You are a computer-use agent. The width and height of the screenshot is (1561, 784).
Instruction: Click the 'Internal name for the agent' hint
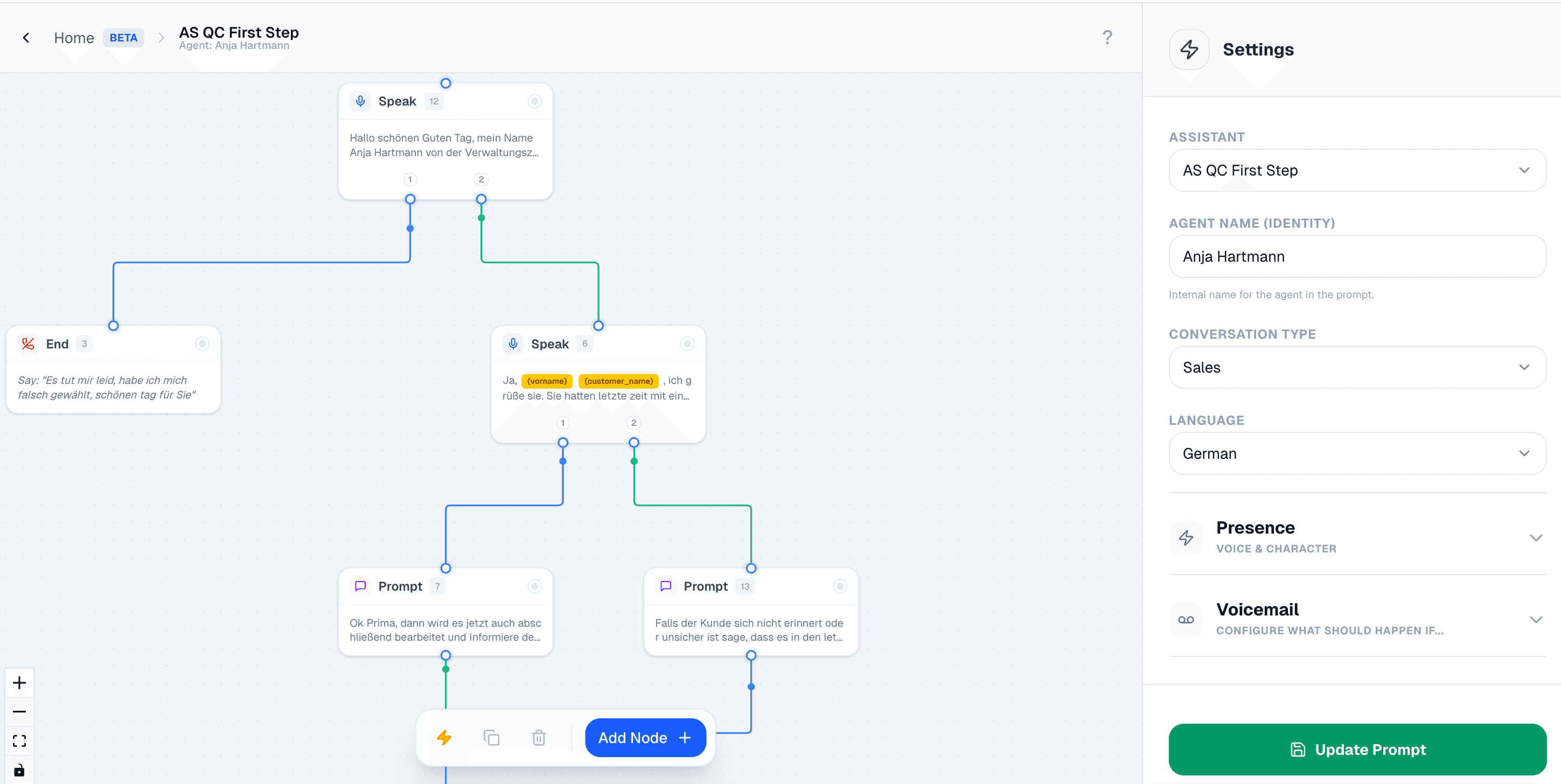pyautogui.click(x=1271, y=295)
